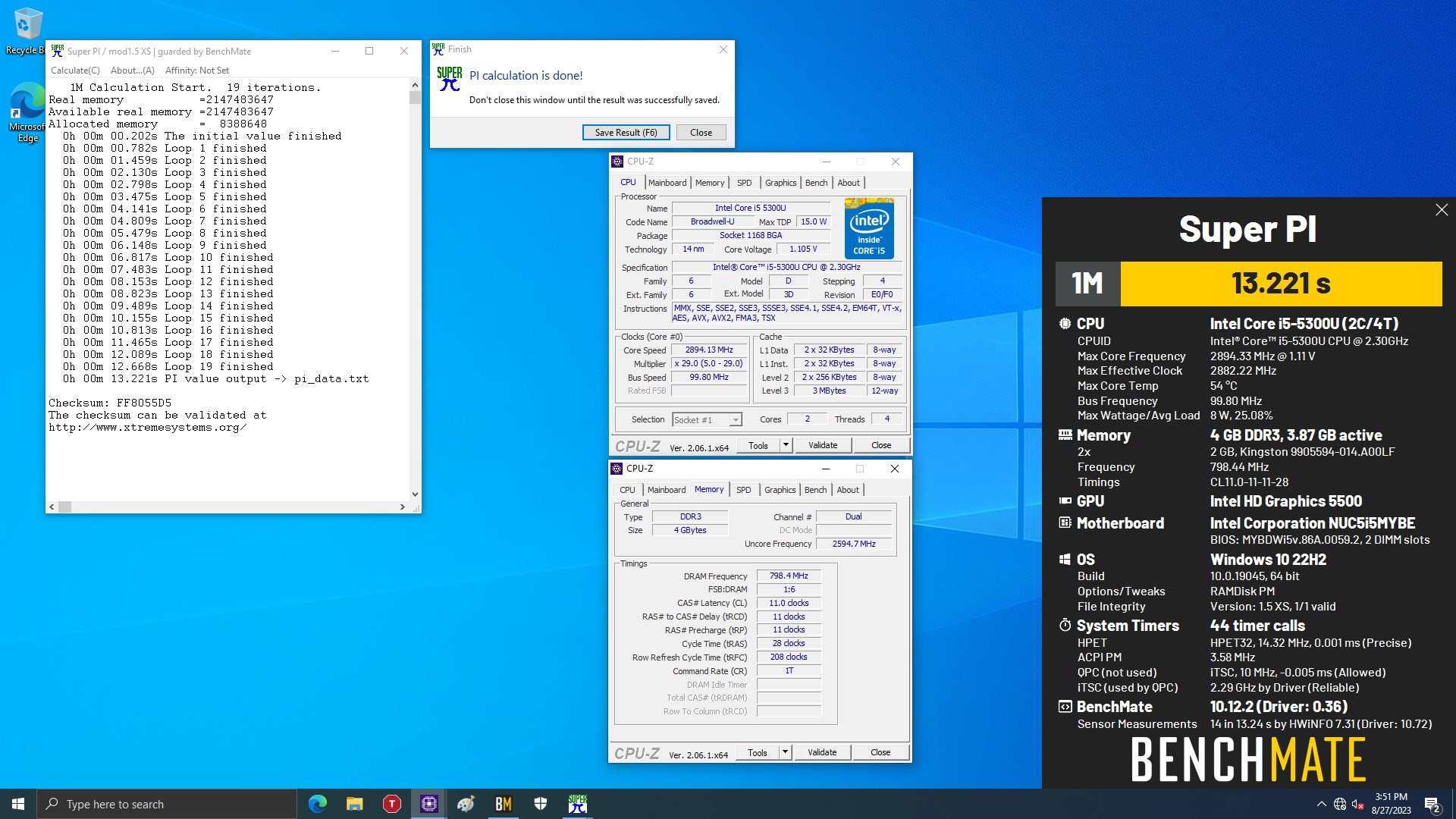Click the BenchMate System Timers clock icon
Screen dimensions: 1456x819
click(1065, 626)
